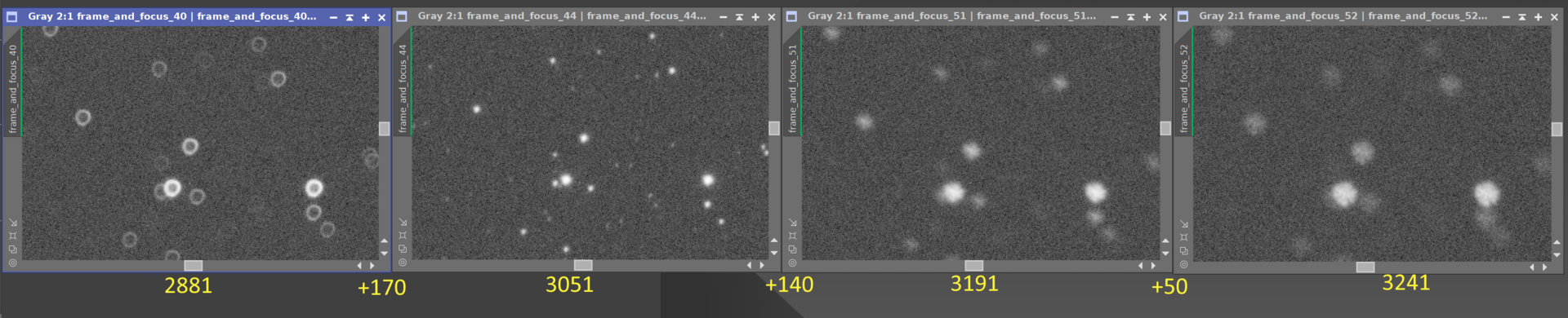Minimize the frame_and_focus_51 window

coord(1115,17)
